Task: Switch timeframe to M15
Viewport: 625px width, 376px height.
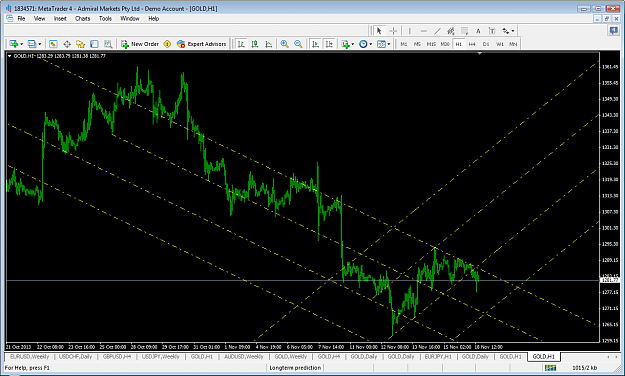Action: [431, 44]
